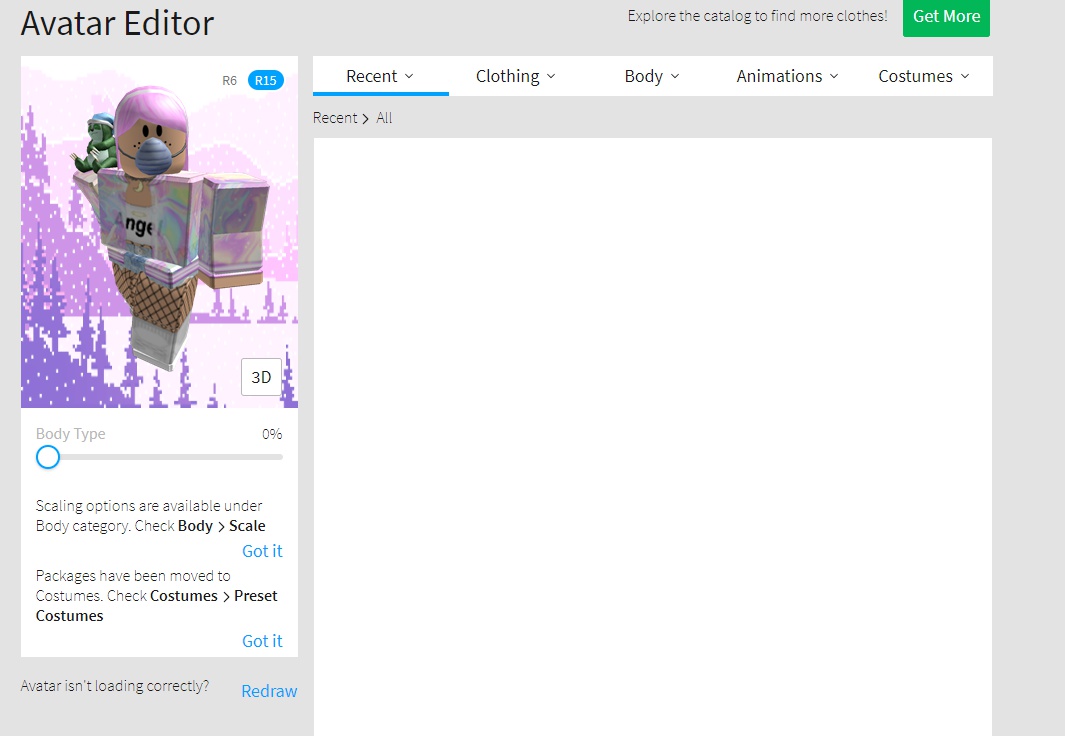Click the avatar preview image
This screenshot has height=736, width=1065.
(159, 232)
